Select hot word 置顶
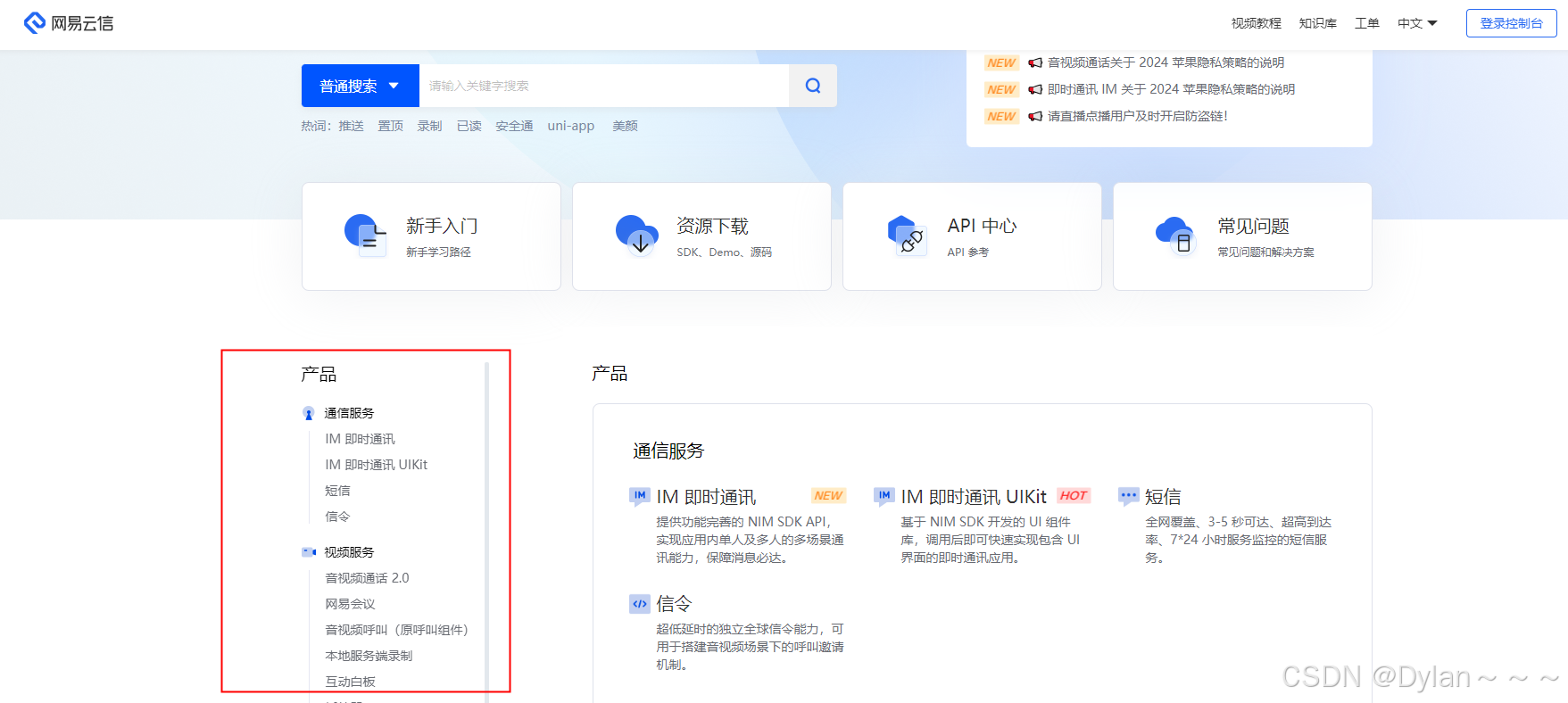Screen dimensions: 1568x703 390,126
